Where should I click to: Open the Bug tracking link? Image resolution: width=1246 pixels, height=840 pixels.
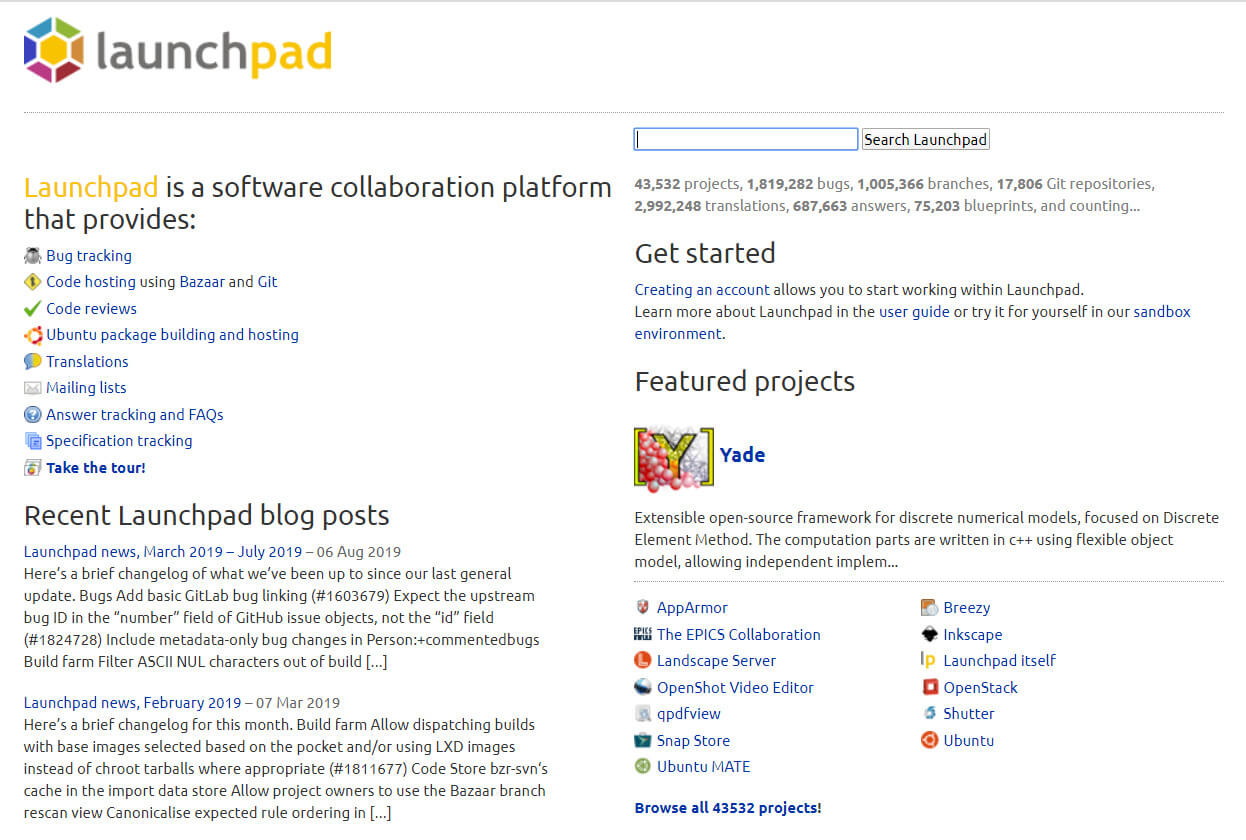click(x=89, y=256)
